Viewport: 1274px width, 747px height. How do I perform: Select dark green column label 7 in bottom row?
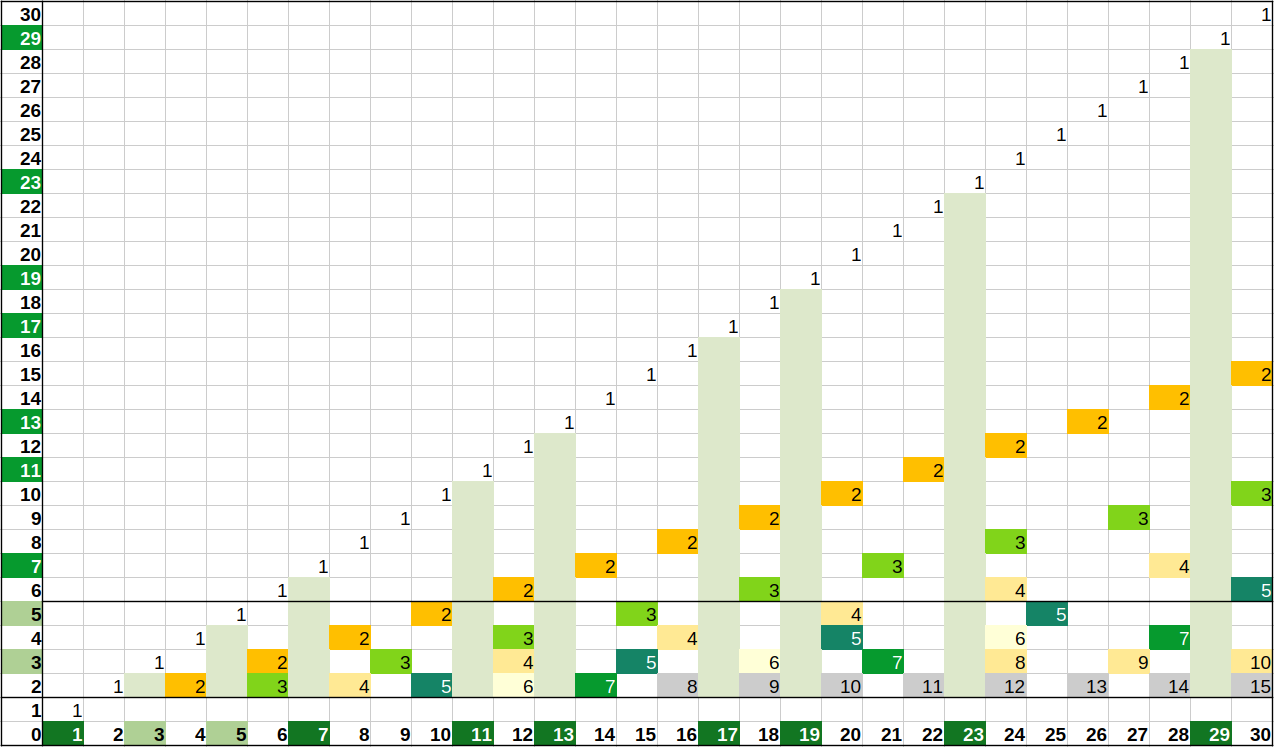click(309, 734)
